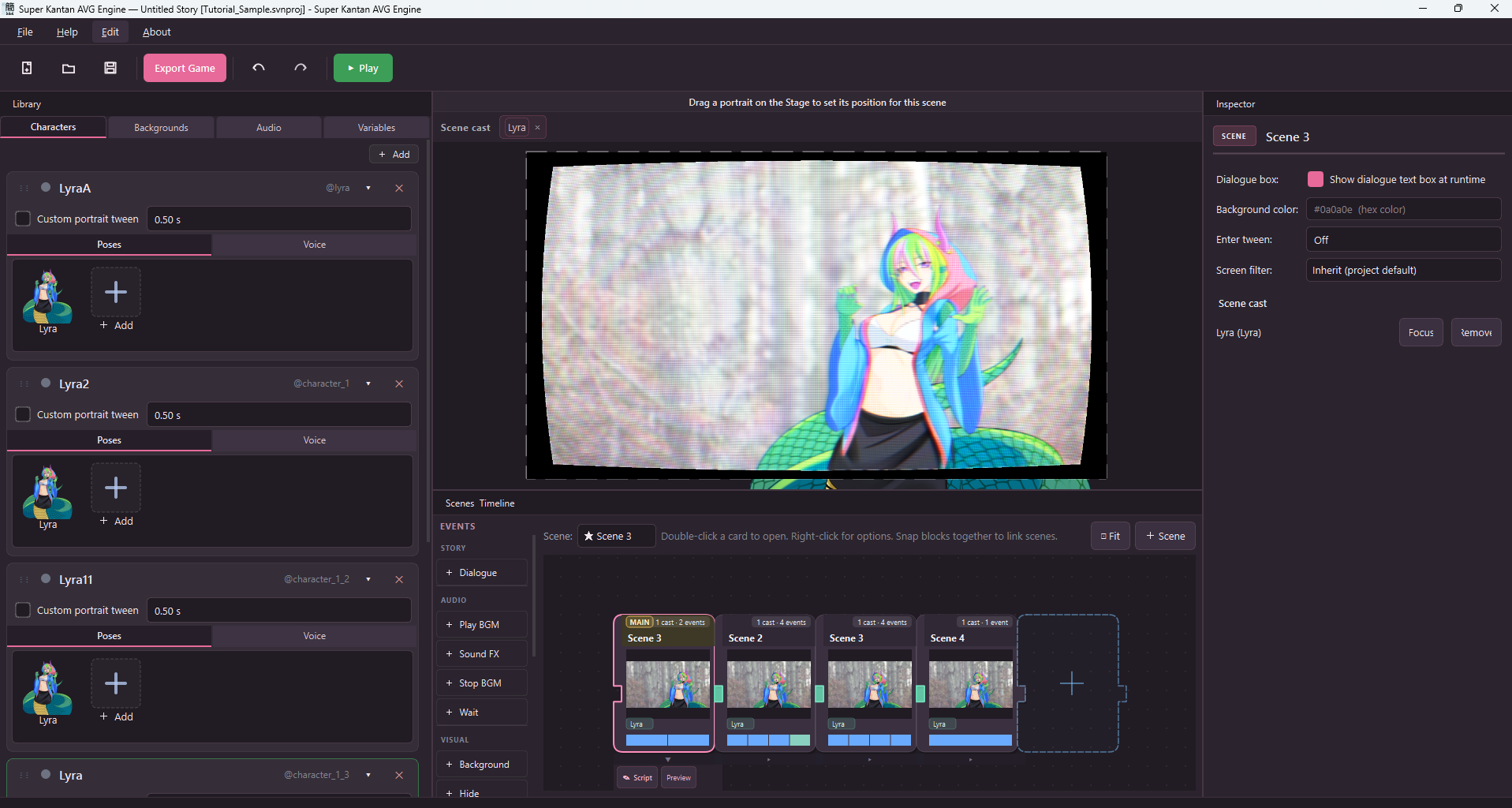Add a Play BGM event
The height and width of the screenshot is (808, 1512).
482,625
